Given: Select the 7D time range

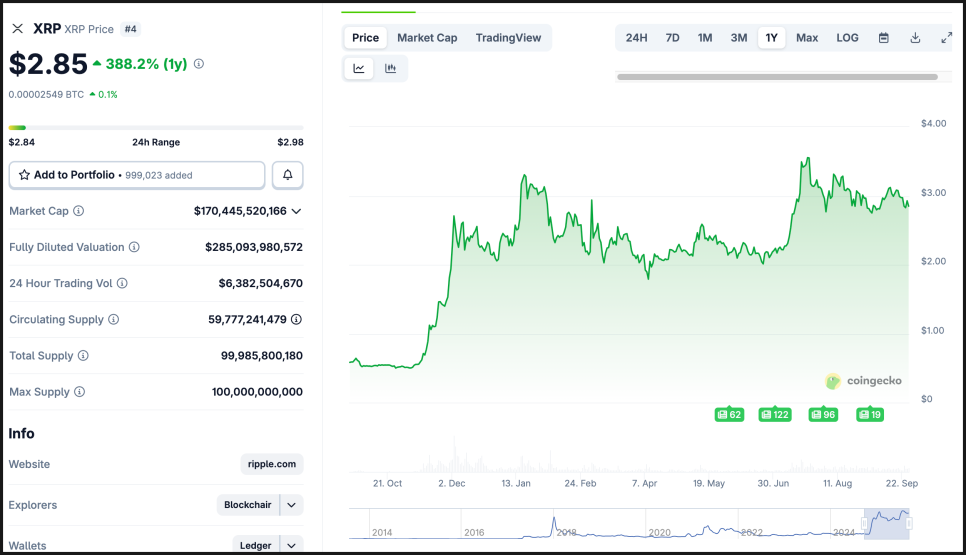Looking at the screenshot, I should click(672, 38).
